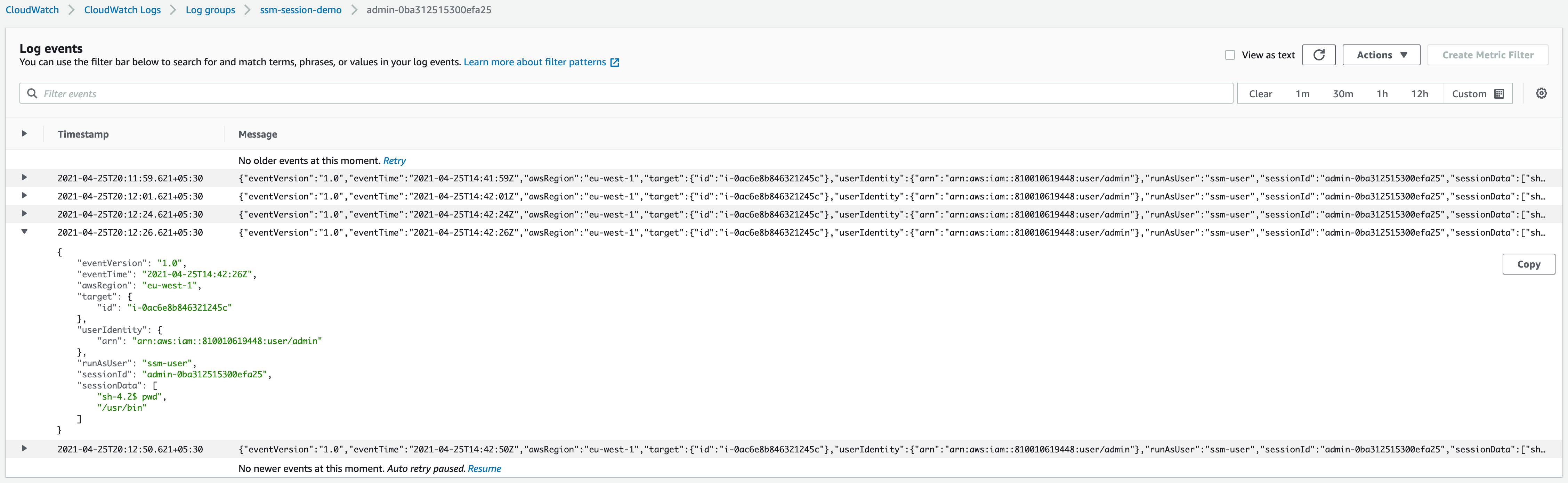This screenshot has width=1568, height=483.
Task: Collapse the expanded log event arrow
Action: point(24,232)
